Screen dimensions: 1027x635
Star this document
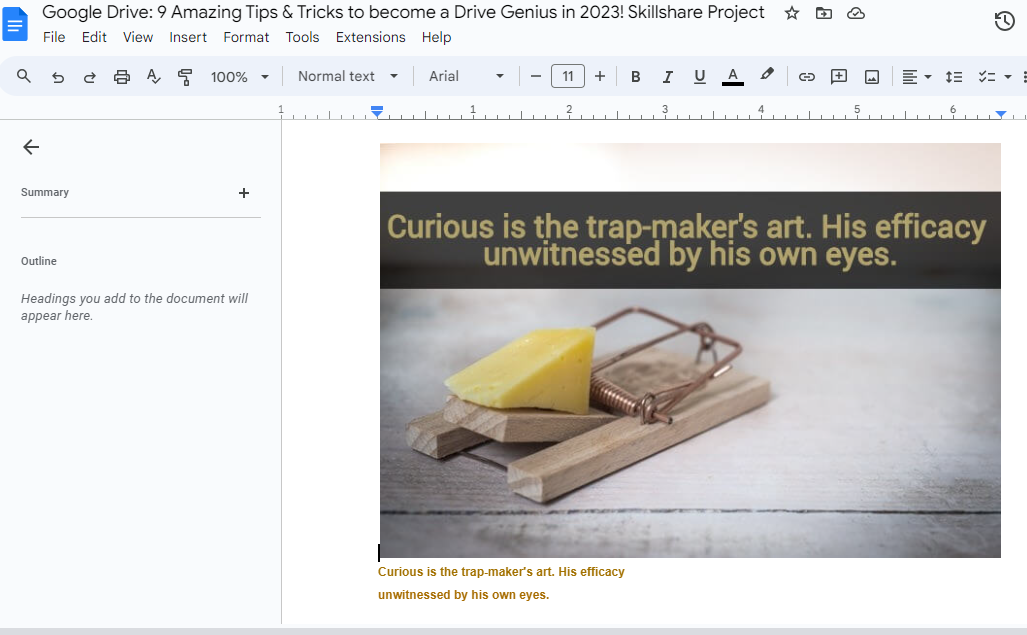[x=792, y=13]
